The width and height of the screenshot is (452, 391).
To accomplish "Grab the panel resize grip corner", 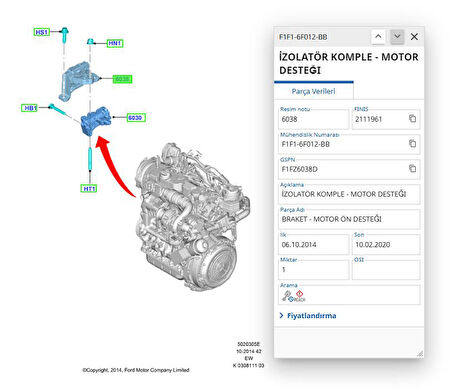I will (420, 354).
